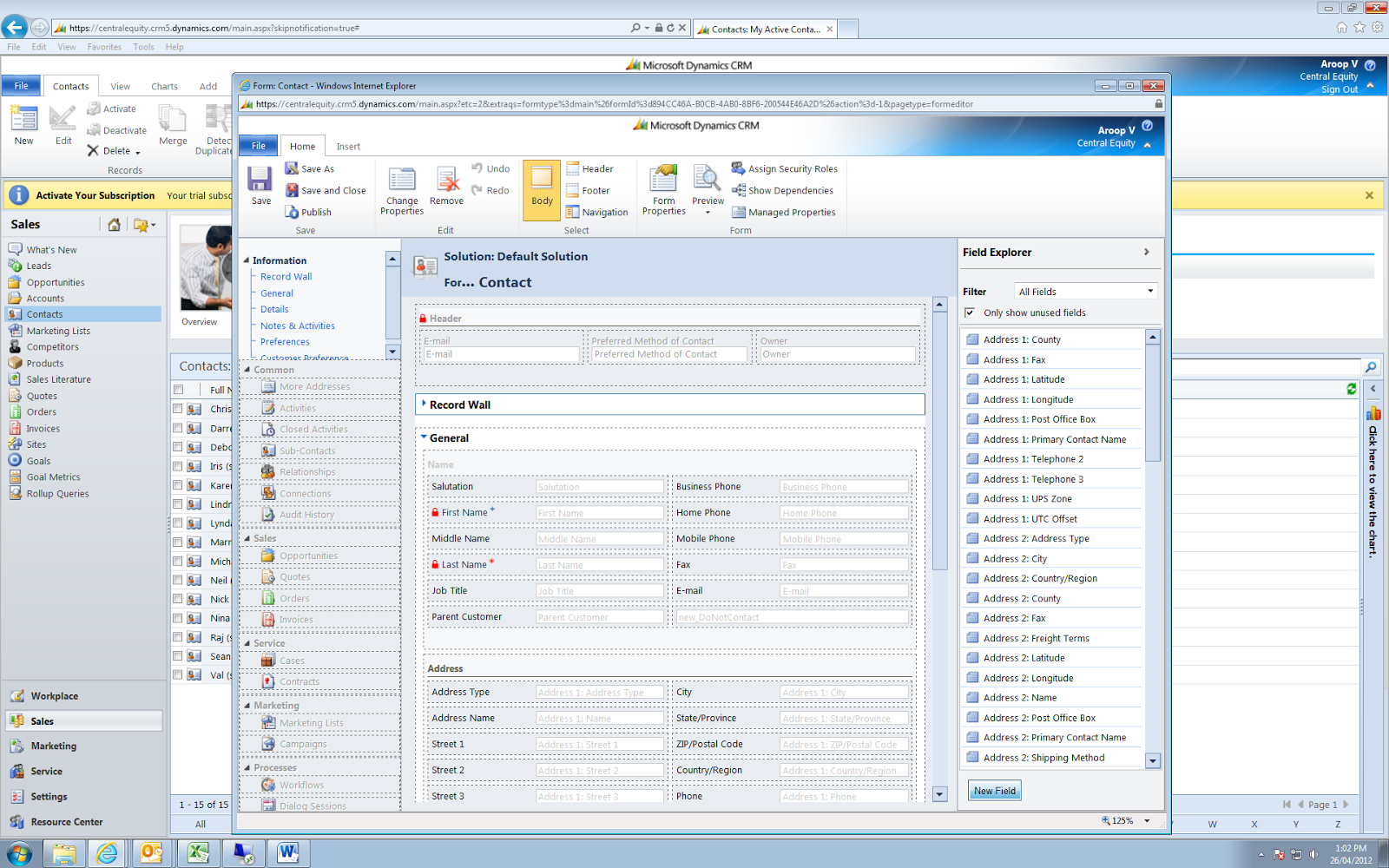Click the New Field button
Screen dimensions: 1389x868
click(993, 790)
